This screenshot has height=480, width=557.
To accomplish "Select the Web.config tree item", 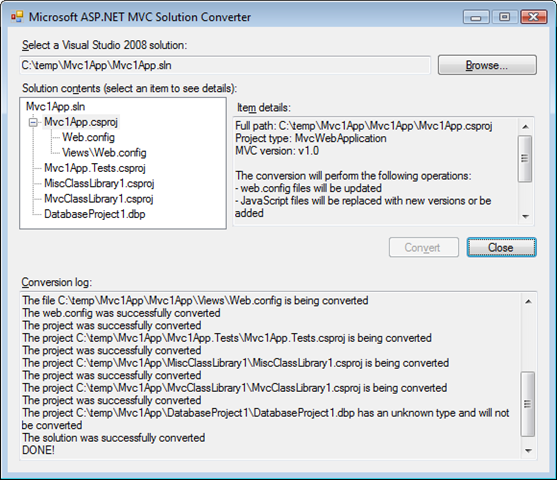I will [88, 137].
